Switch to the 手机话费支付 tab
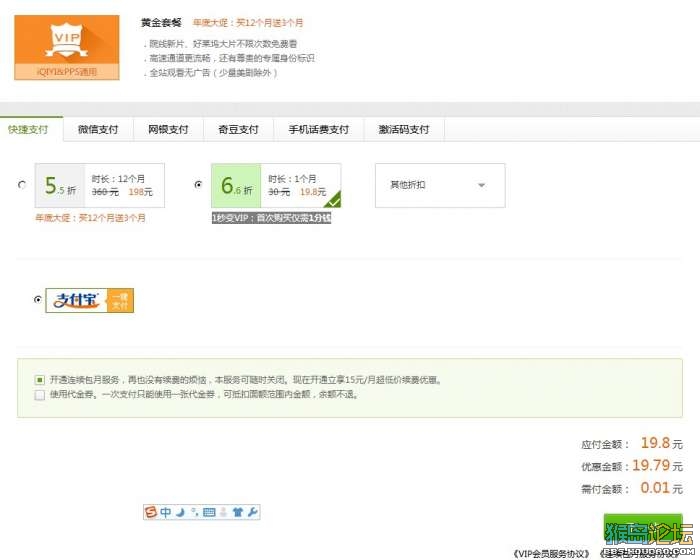The height and width of the screenshot is (560, 700). [319, 130]
